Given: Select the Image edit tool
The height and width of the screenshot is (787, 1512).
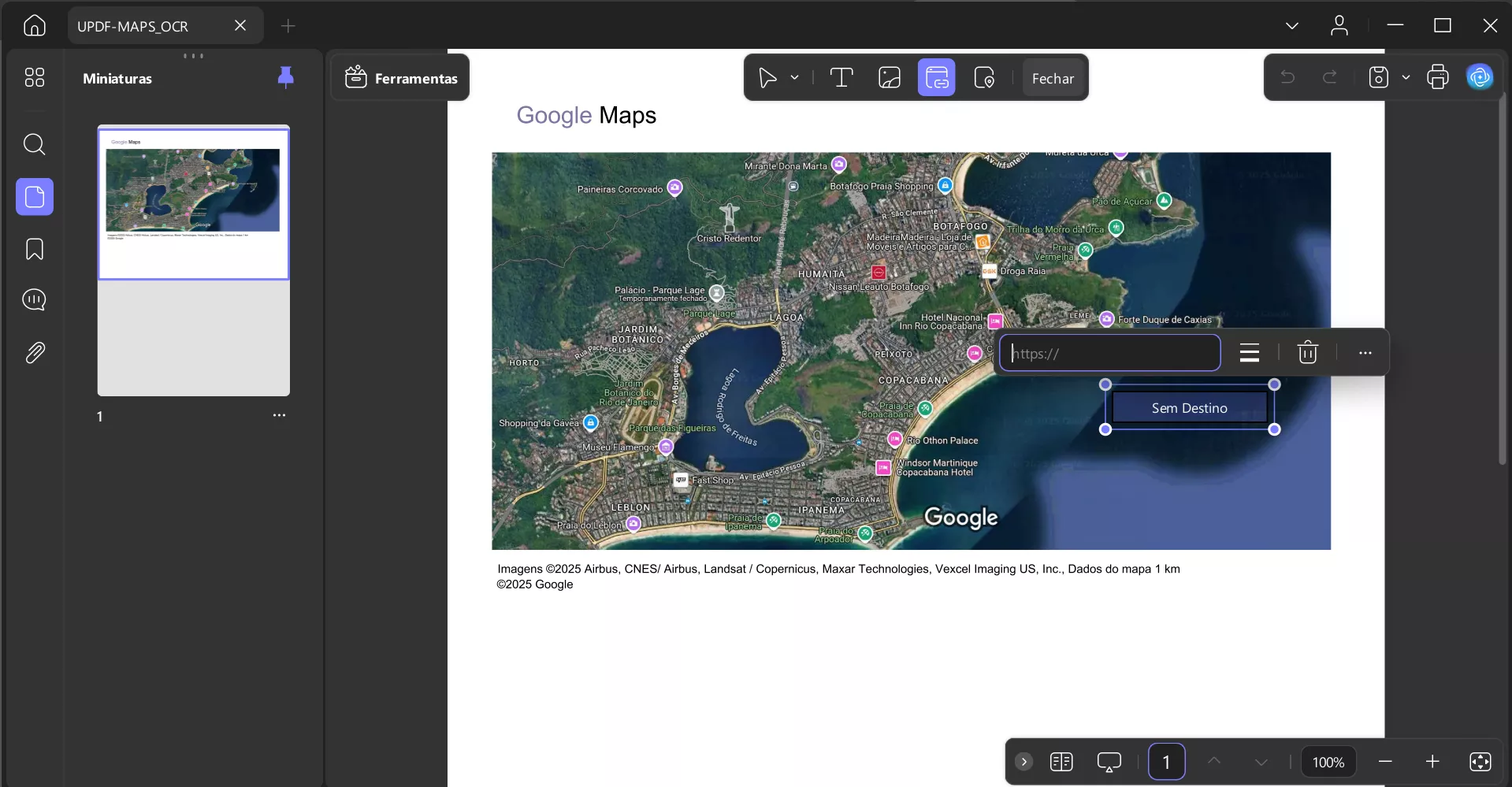Looking at the screenshot, I should tap(890, 78).
